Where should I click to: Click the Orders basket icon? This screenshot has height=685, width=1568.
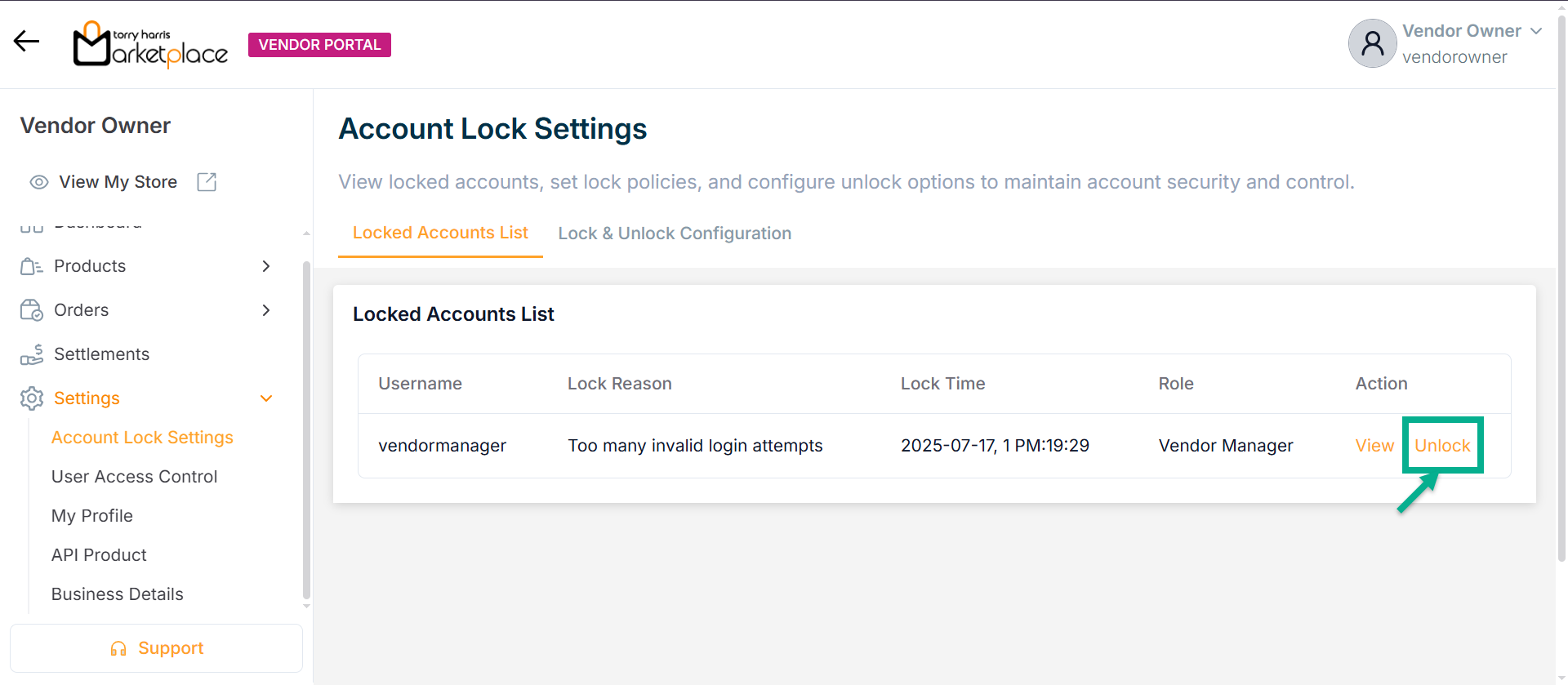(x=31, y=310)
